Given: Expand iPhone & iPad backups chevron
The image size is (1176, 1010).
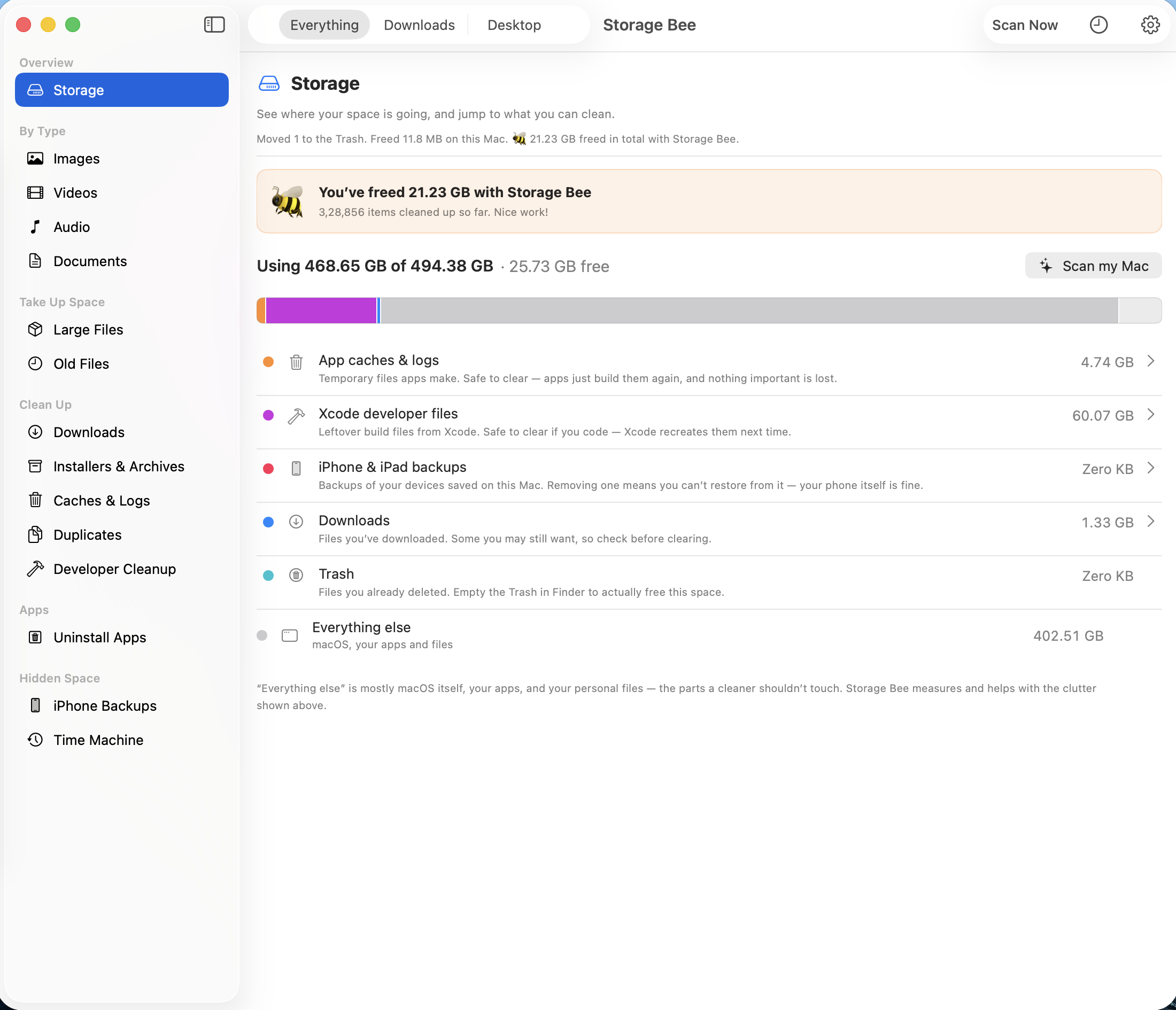Looking at the screenshot, I should pyautogui.click(x=1150, y=468).
